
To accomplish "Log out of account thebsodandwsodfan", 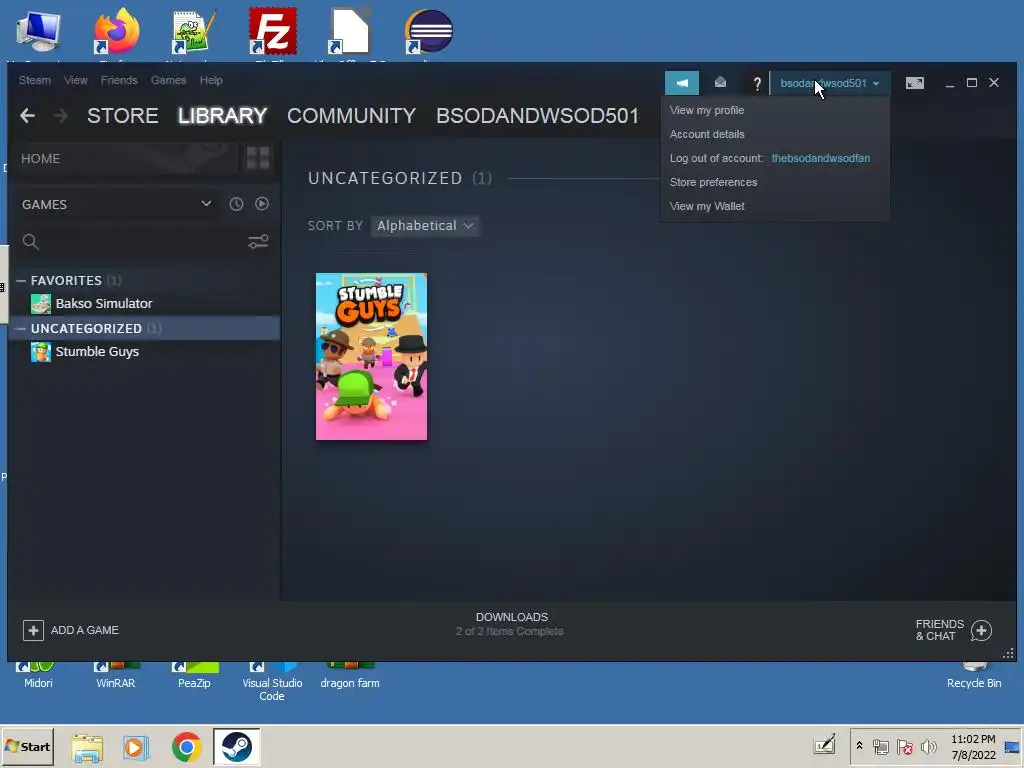I will click(x=770, y=158).
